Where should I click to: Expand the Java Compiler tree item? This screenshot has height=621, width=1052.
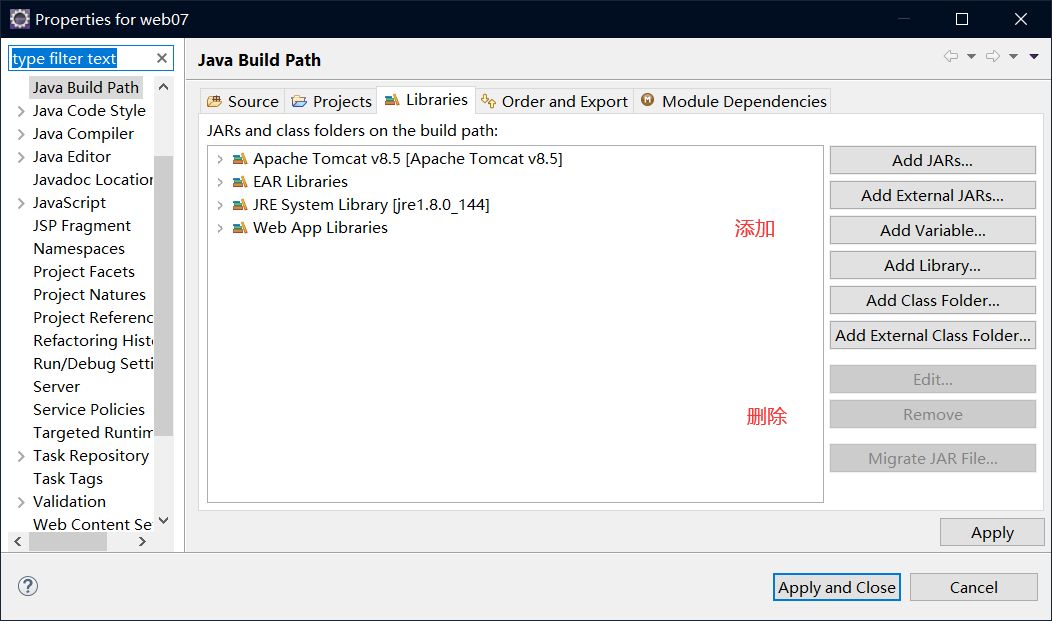[x=21, y=134]
